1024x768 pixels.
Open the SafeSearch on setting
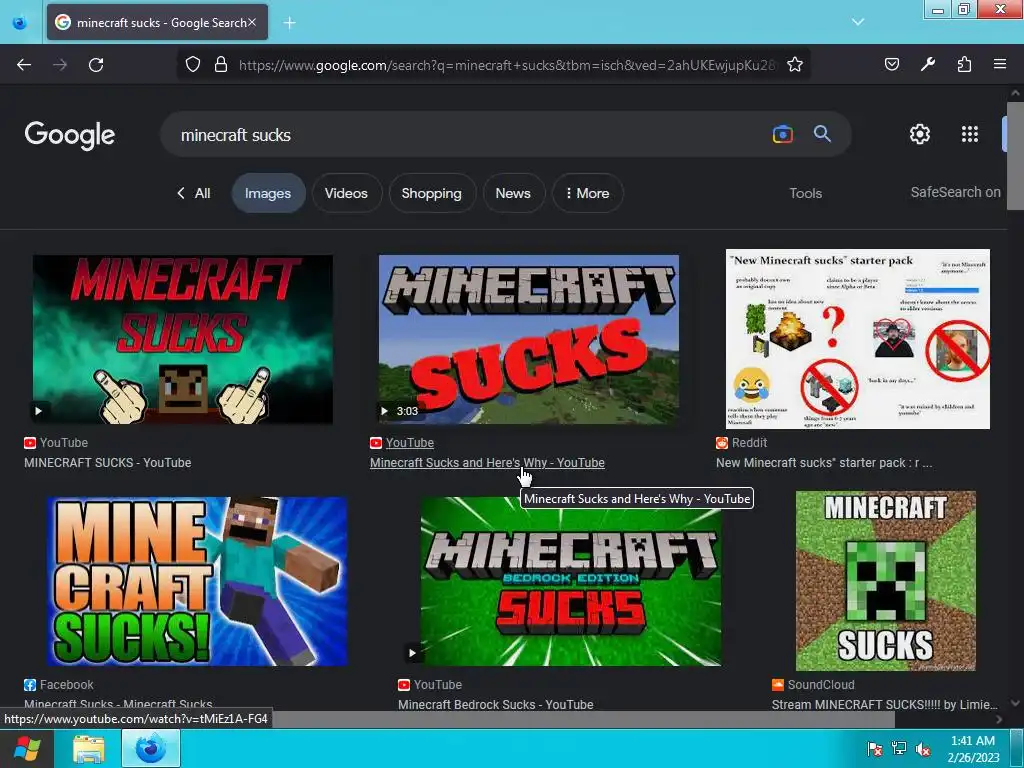coord(955,192)
